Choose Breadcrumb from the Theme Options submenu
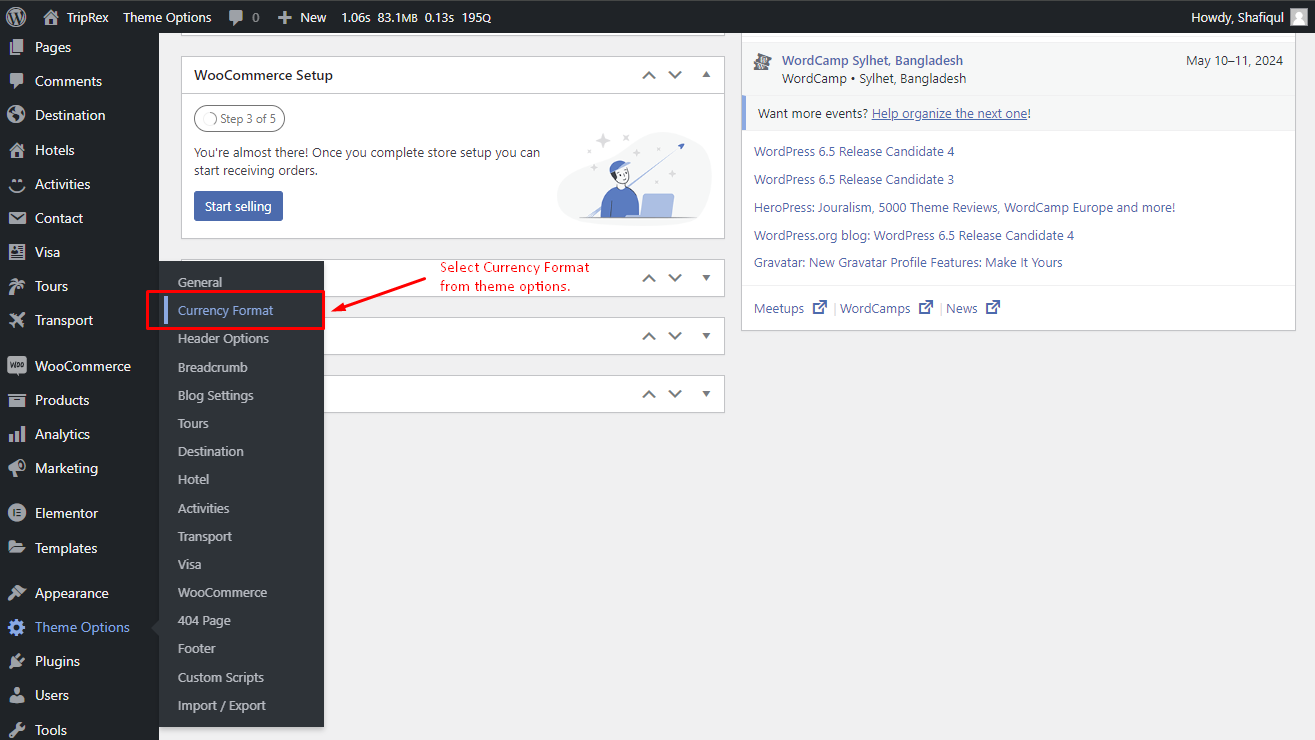The image size is (1315, 740). 213,367
